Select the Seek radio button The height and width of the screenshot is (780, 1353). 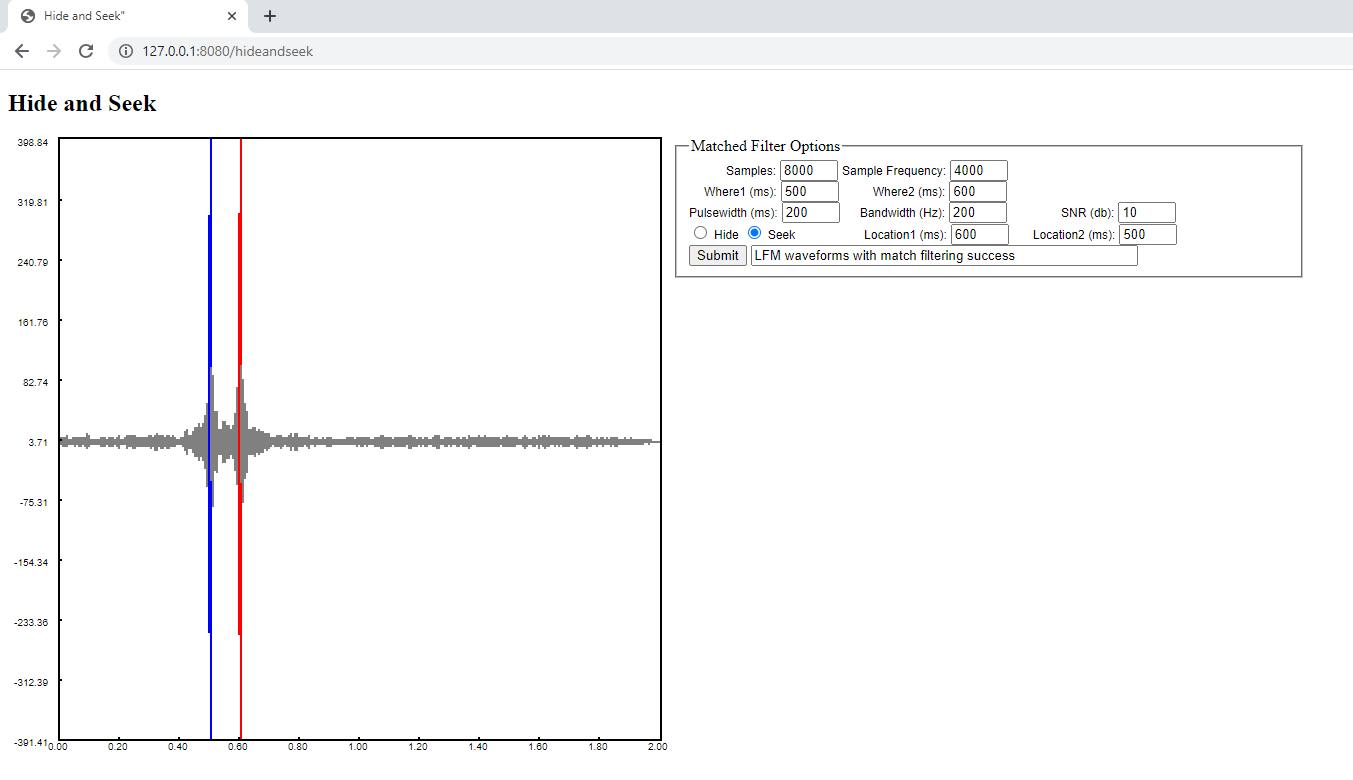point(753,233)
